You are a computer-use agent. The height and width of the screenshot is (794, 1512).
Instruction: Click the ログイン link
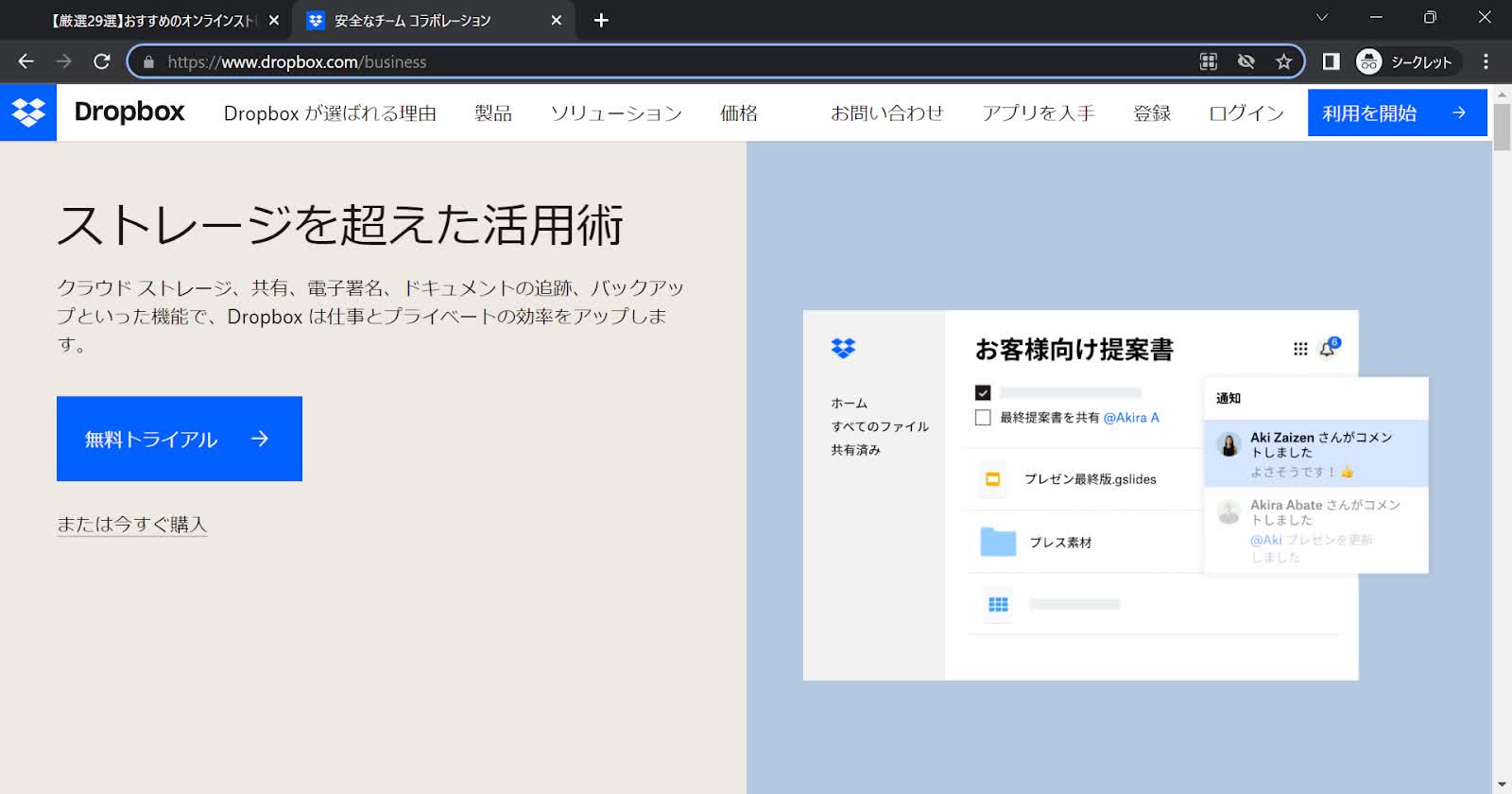1246,113
